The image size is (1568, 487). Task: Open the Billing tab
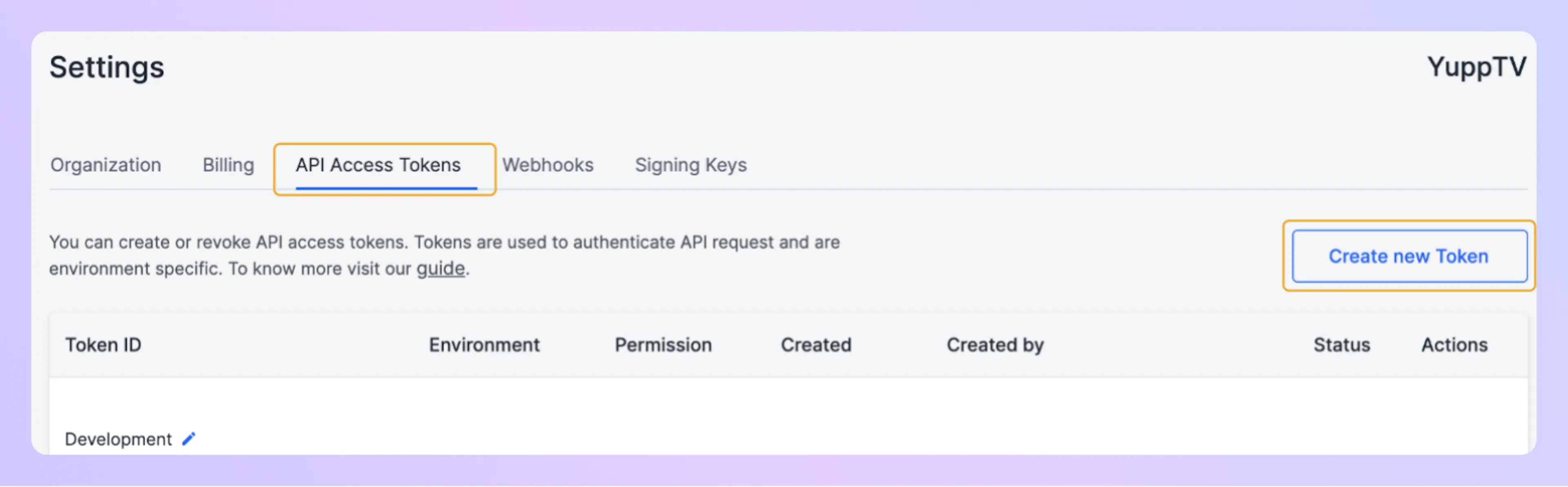coord(228,165)
